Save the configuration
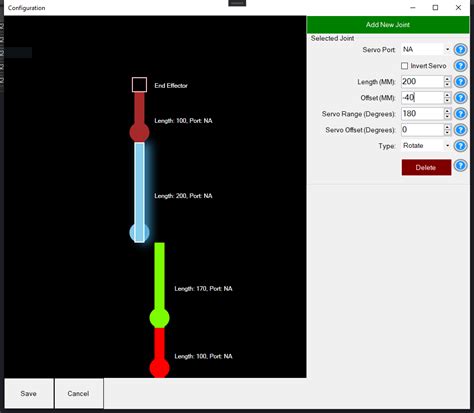This screenshot has width=474, height=413. point(29,393)
